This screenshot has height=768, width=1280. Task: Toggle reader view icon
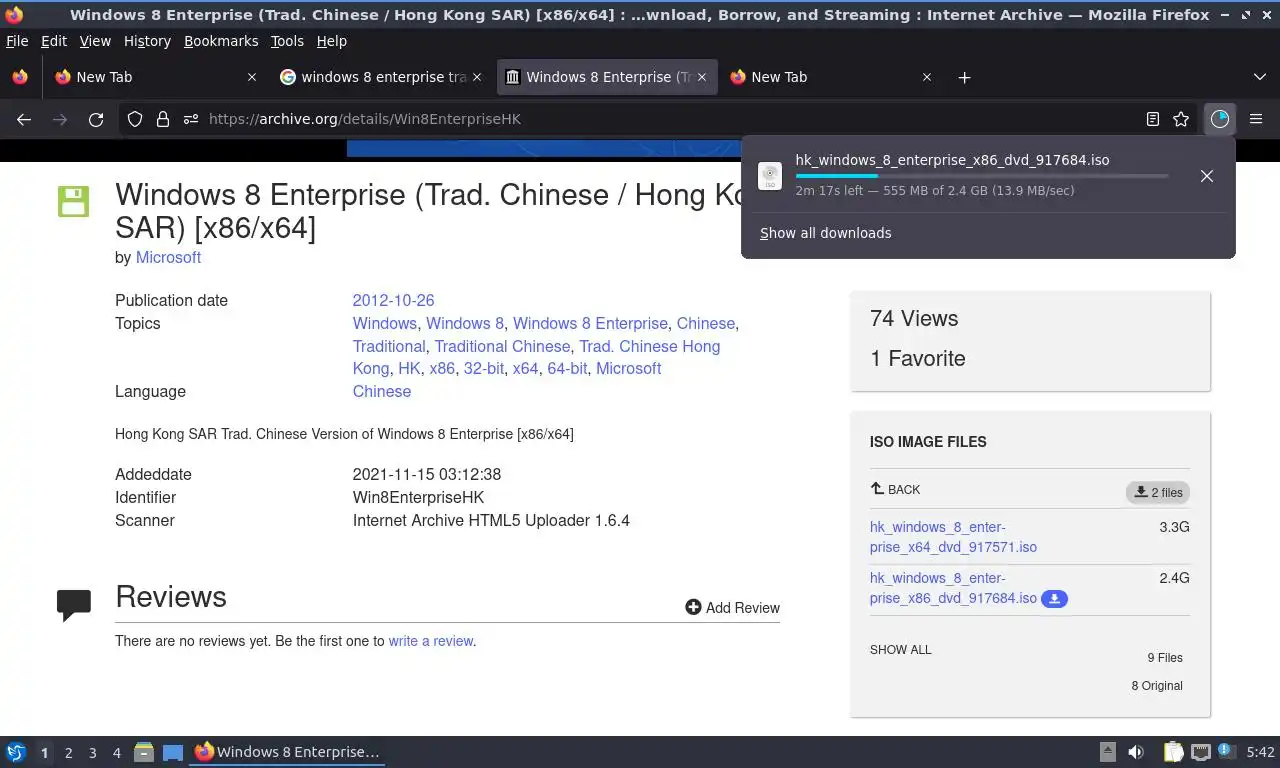point(1153,119)
